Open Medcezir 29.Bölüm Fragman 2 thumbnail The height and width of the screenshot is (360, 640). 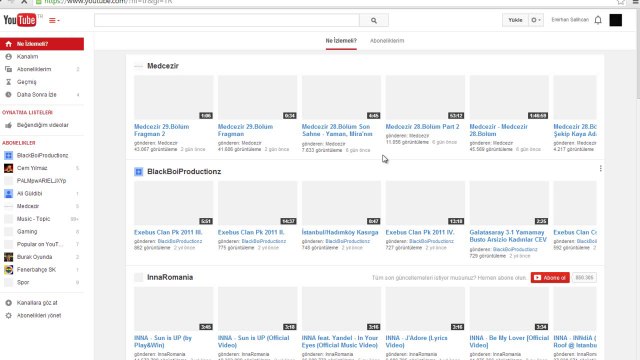(173, 97)
